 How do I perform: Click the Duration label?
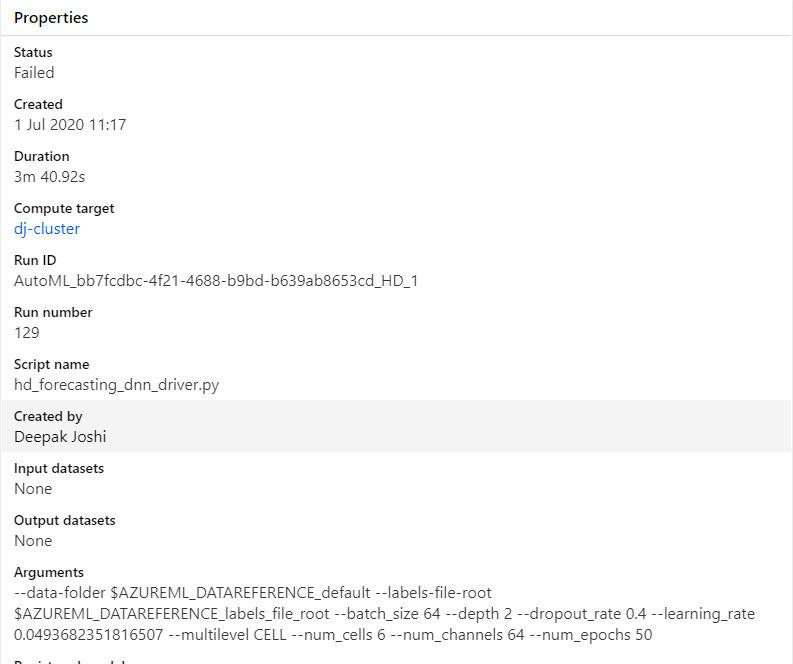[x=41, y=156]
